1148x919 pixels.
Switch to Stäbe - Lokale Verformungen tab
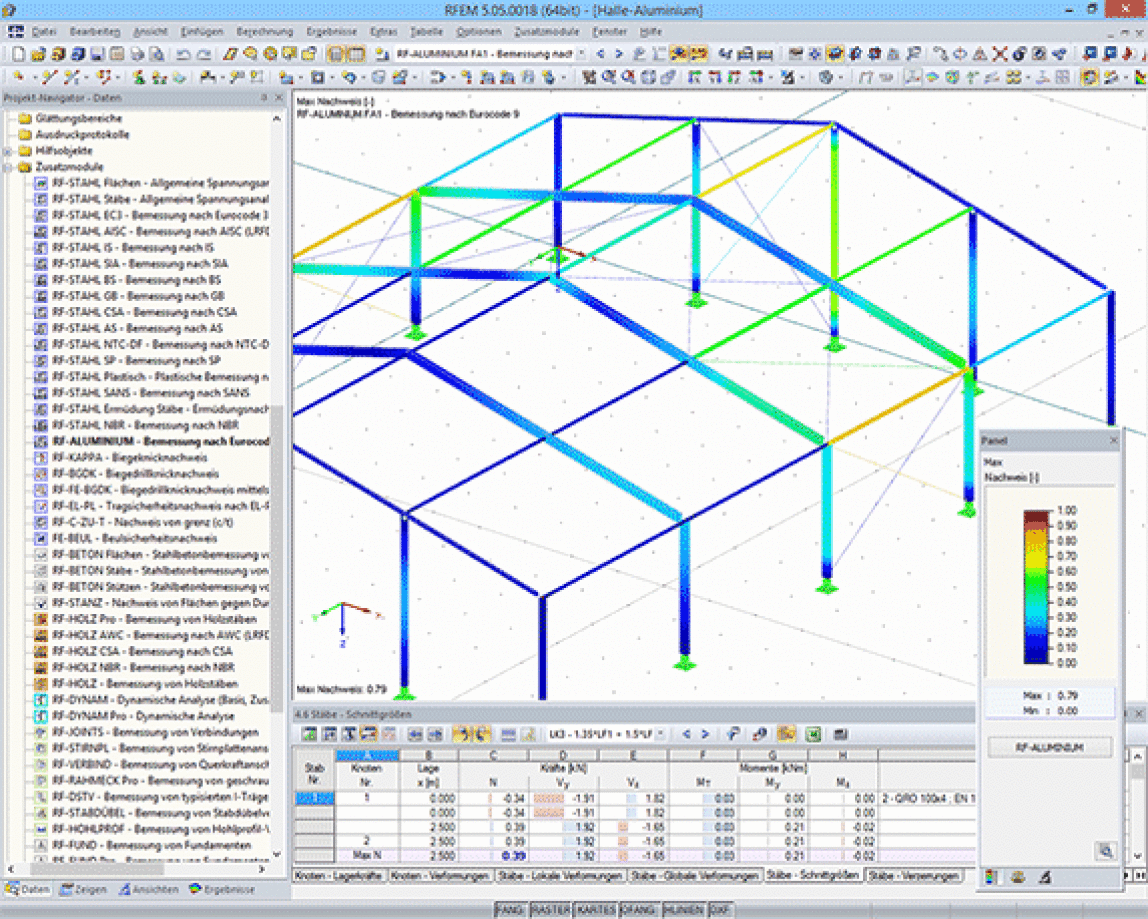(x=560, y=876)
